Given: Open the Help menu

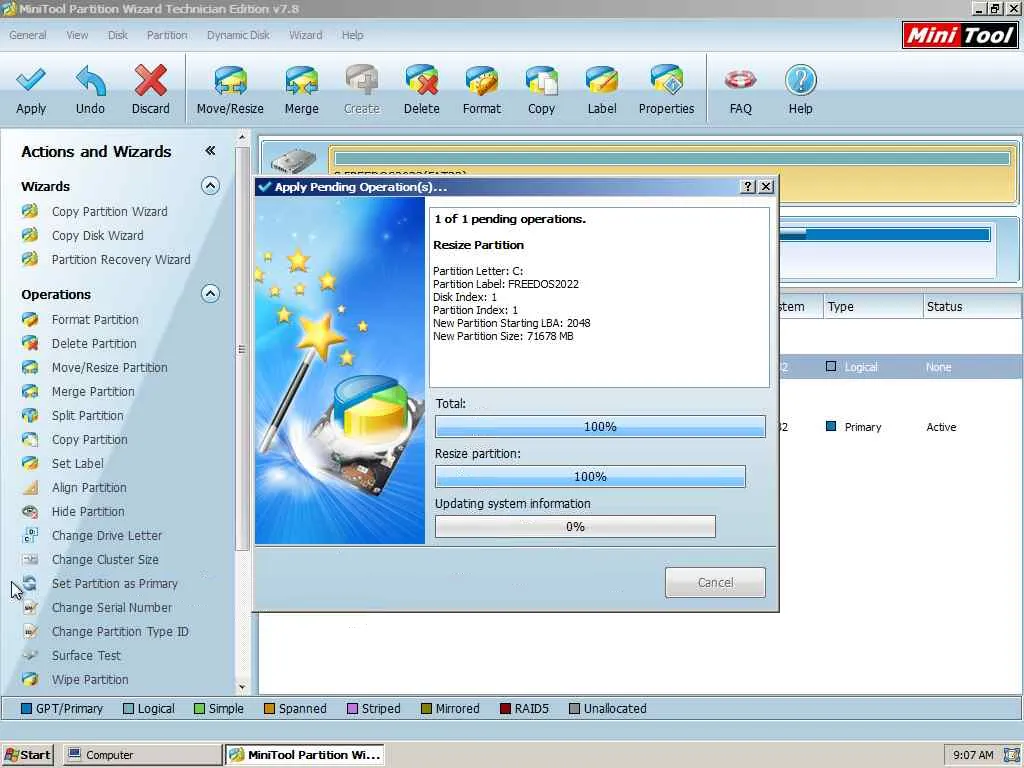Looking at the screenshot, I should (x=353, y=35).
